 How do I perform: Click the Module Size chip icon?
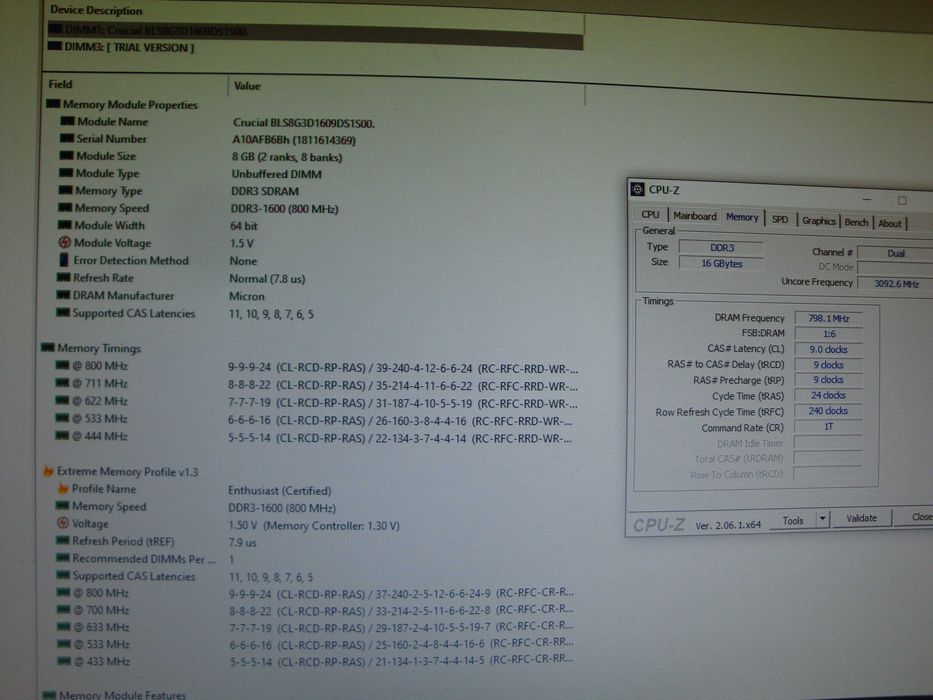click(66, 155)
